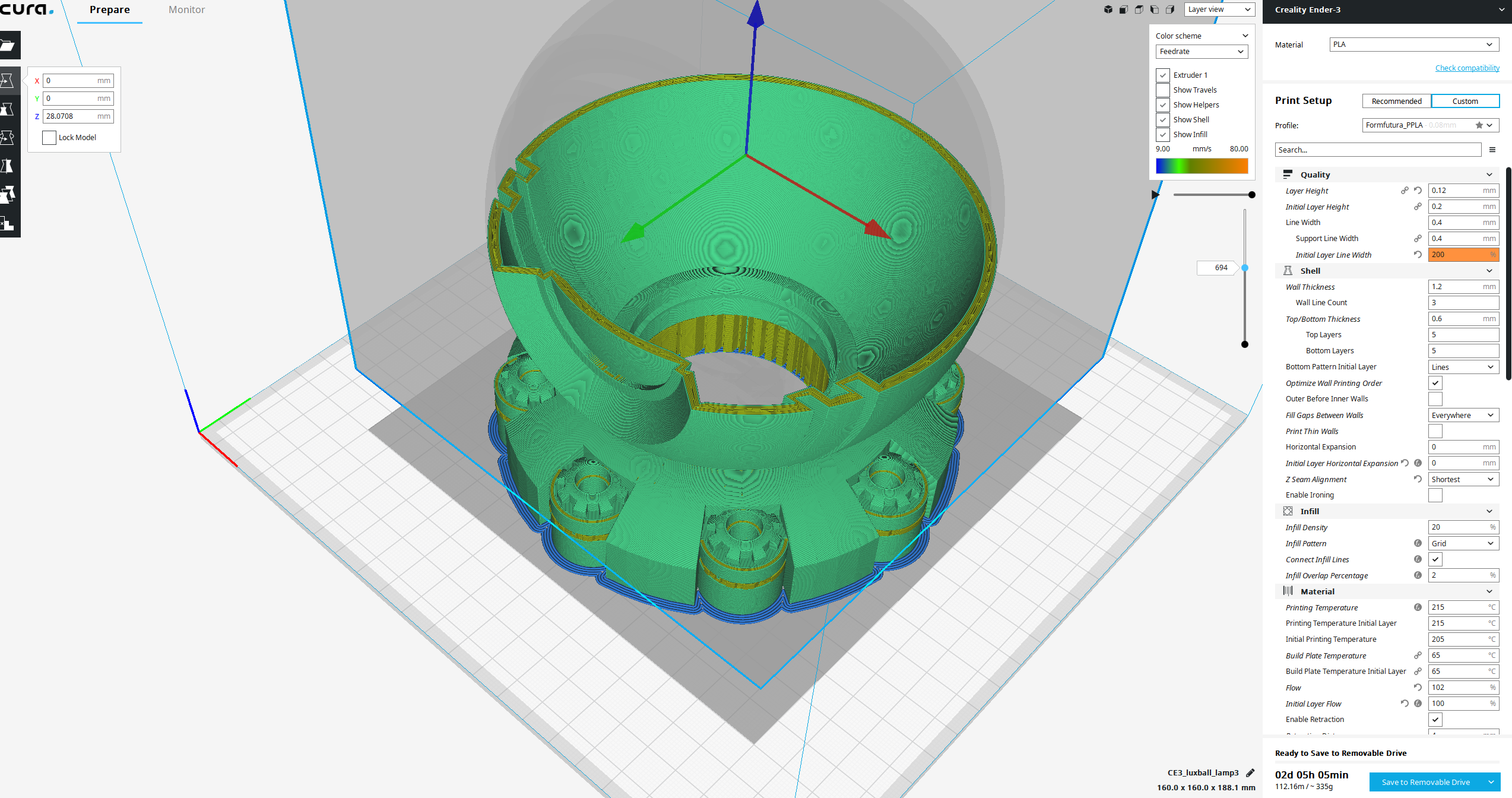1512x798 pixels.
Task: Switch to the Monitor tab
Action: coord(186,9)
